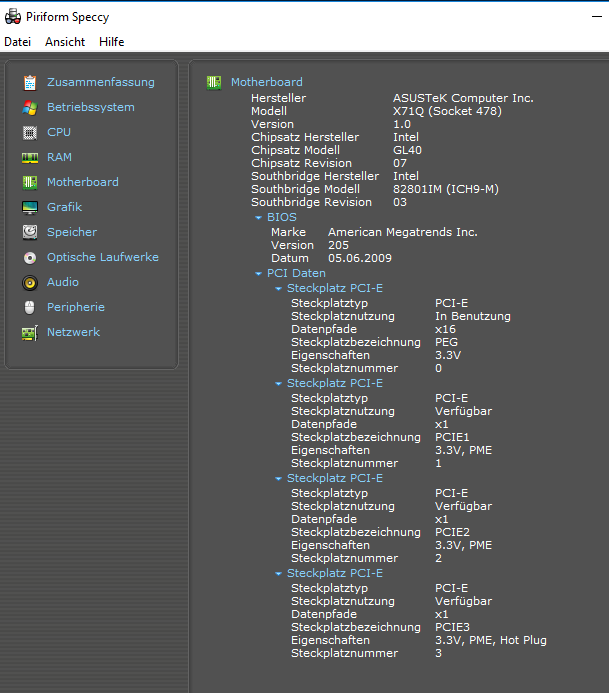Collapse the BIOS section arrow
The height and width of the screenshot is (693, 609).
point(259,218)
